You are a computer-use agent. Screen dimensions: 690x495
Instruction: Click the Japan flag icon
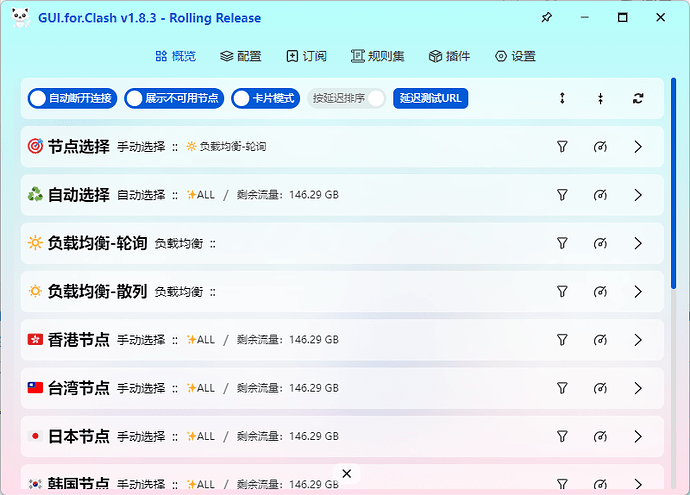coord(35,436)
